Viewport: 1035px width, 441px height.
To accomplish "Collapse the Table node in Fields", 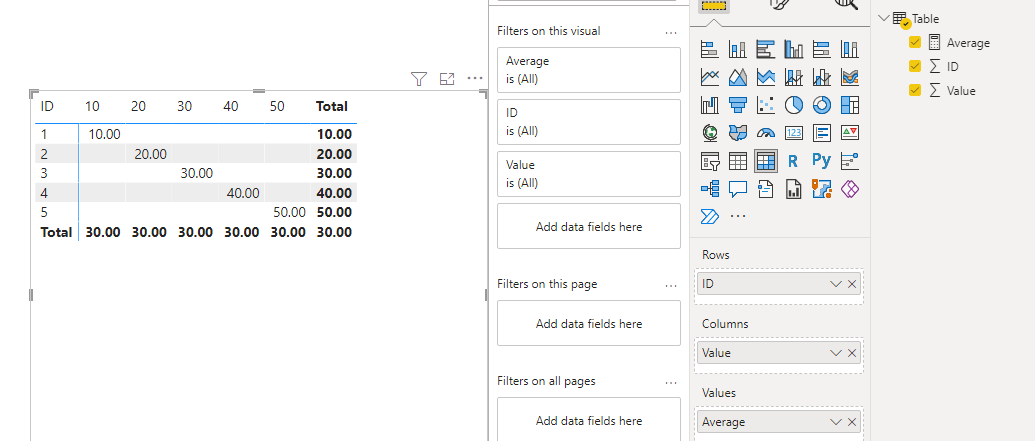I will (x=885, y=18).
